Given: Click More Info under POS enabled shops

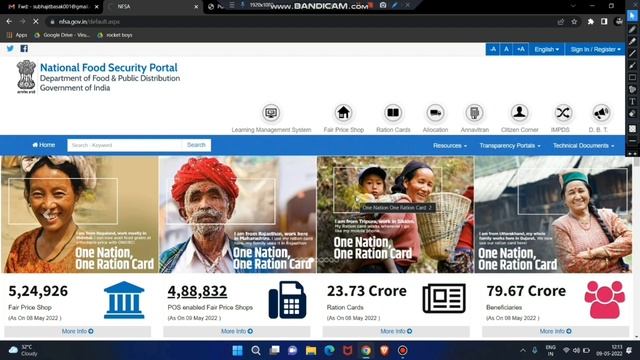Looking at the screenshot, I should tap(237, 331).
